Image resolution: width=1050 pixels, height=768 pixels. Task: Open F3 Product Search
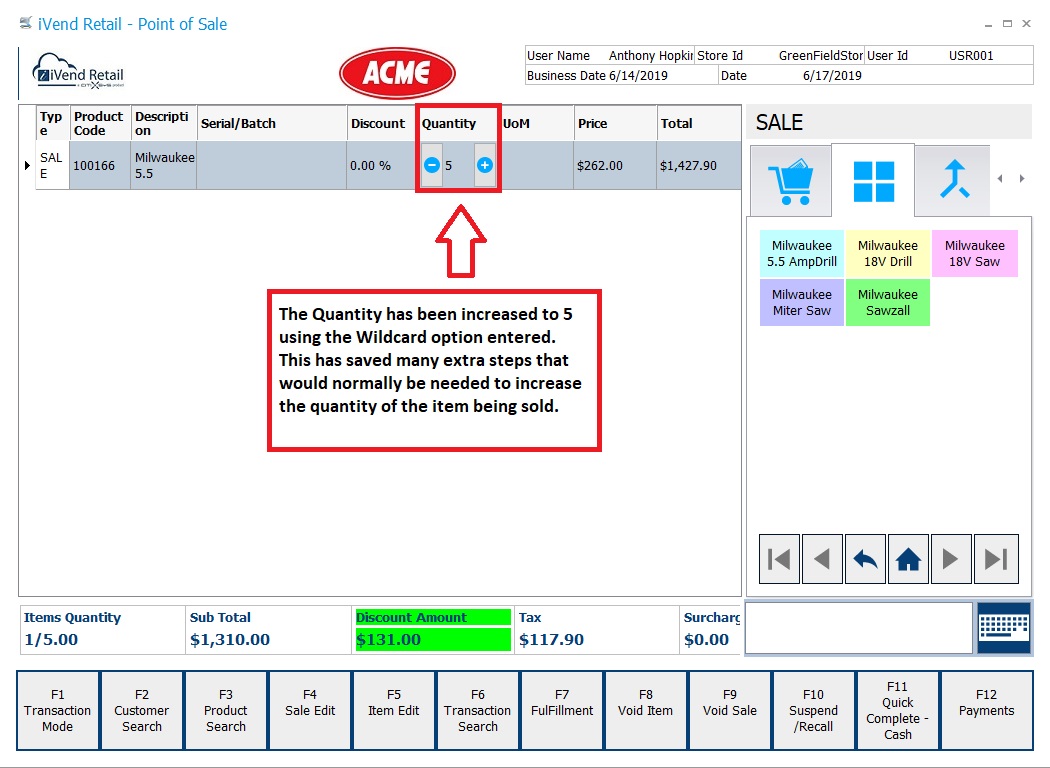(226, 710)
